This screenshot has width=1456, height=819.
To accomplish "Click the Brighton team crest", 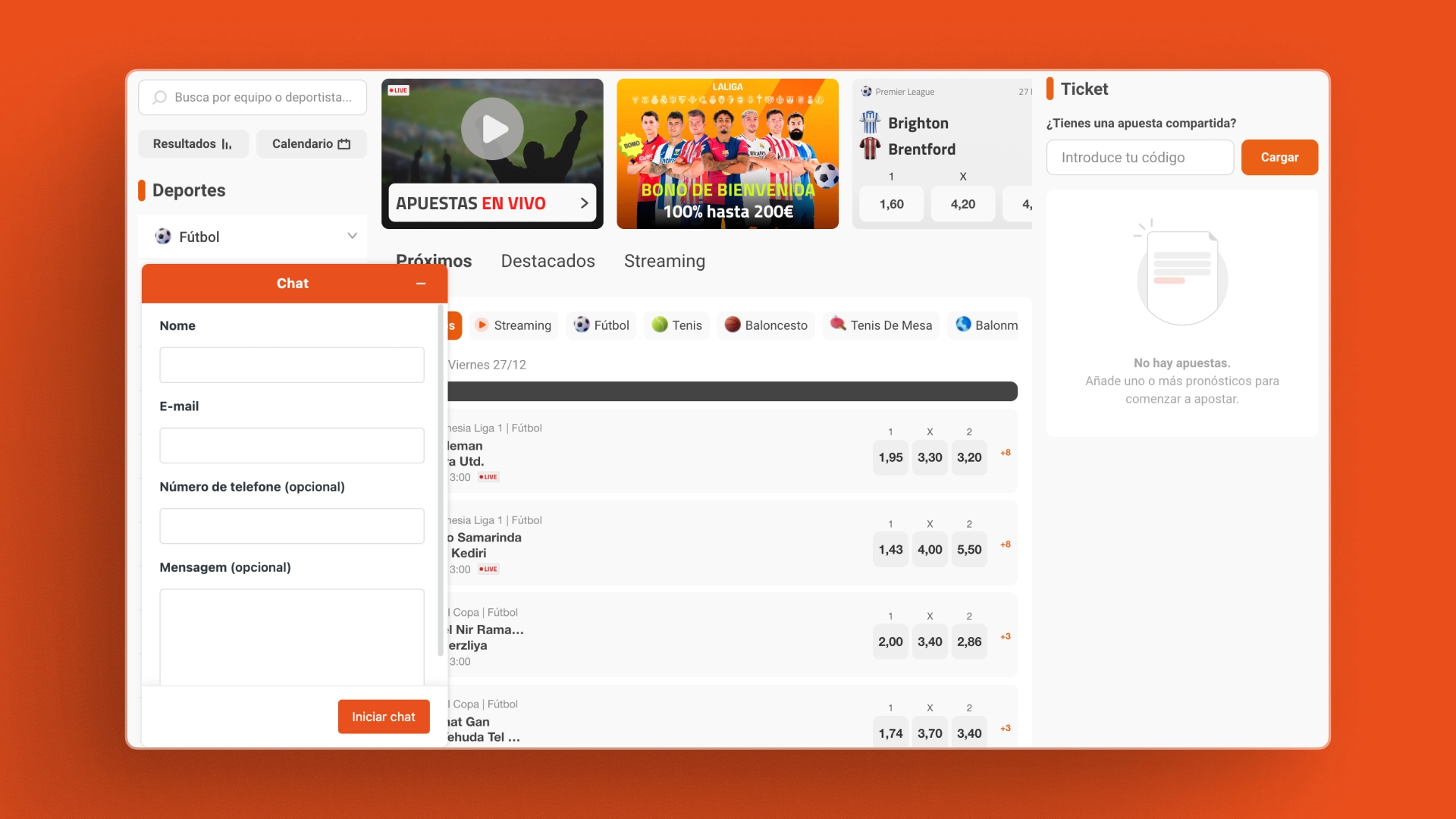I will [870, 122].
